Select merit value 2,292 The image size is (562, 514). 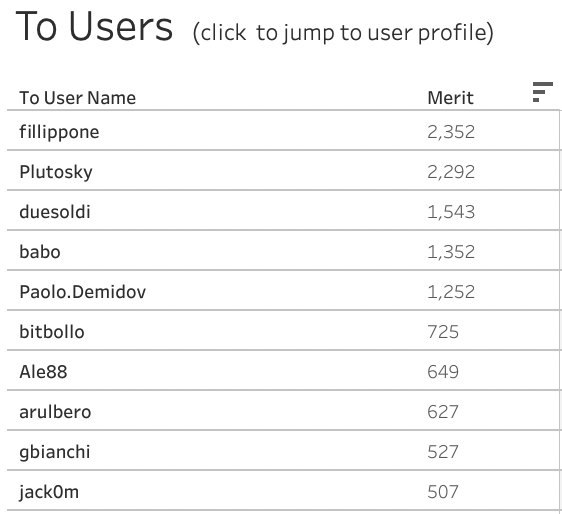tap(451, 172)
